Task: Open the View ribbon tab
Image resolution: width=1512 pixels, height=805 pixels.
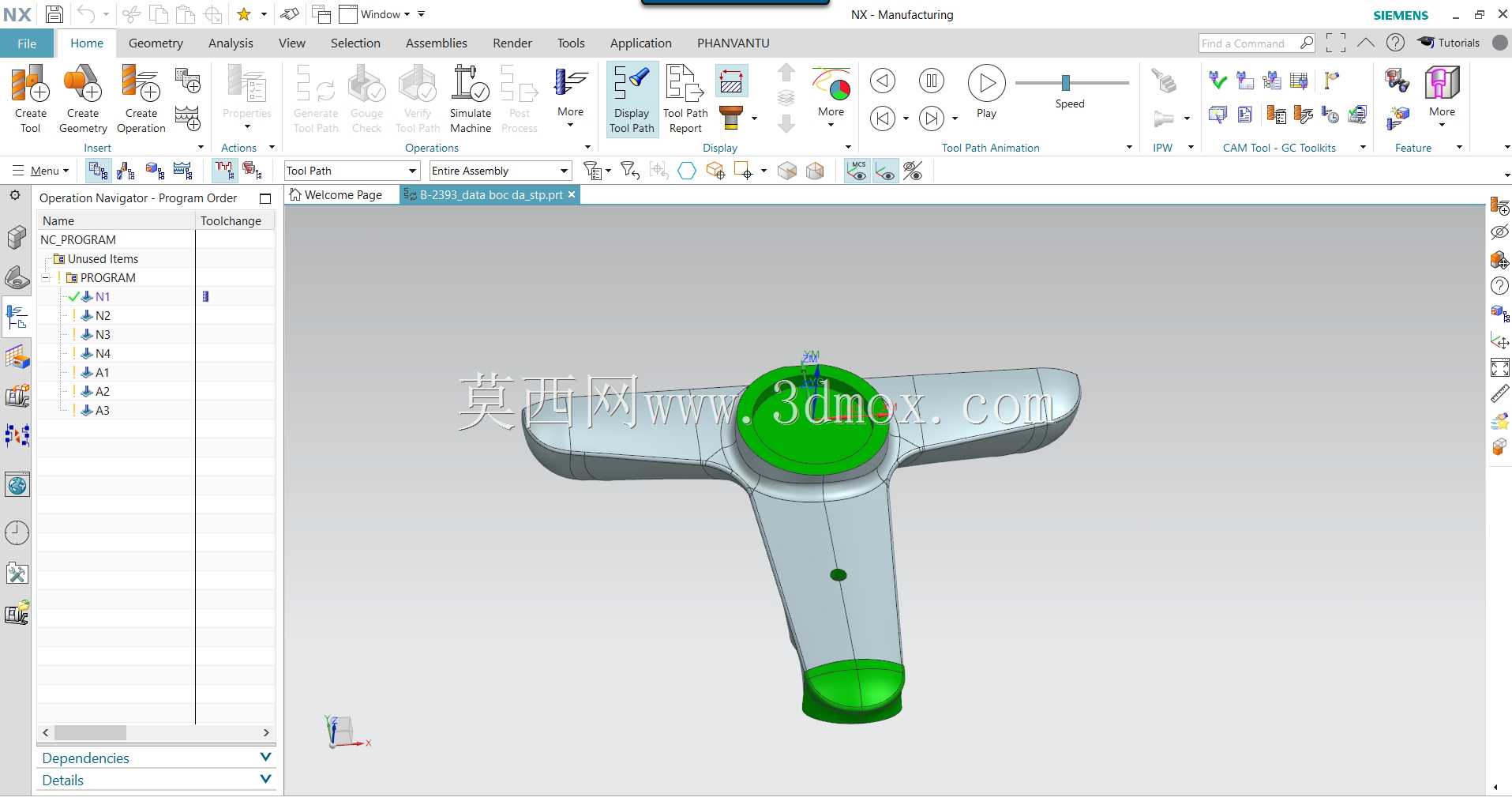Action: click(292, 43)
